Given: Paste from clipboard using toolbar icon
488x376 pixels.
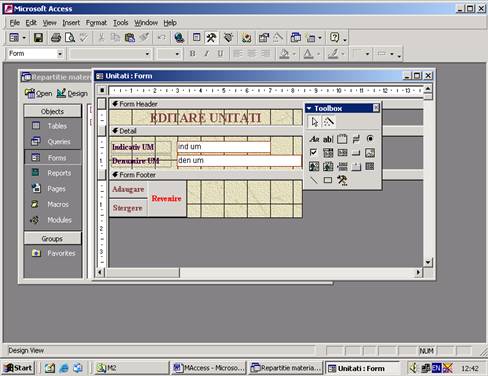Looking at the screenshot, I should 130,38.
